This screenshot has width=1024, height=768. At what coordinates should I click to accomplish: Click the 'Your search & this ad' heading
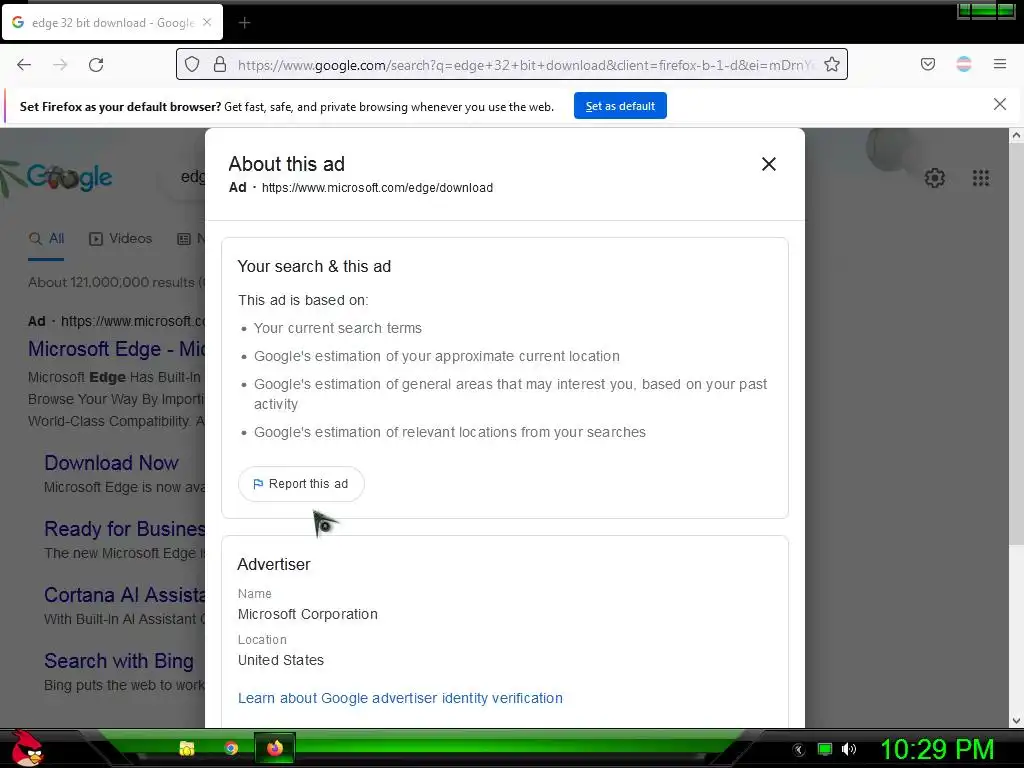click(x=314, y=266)
